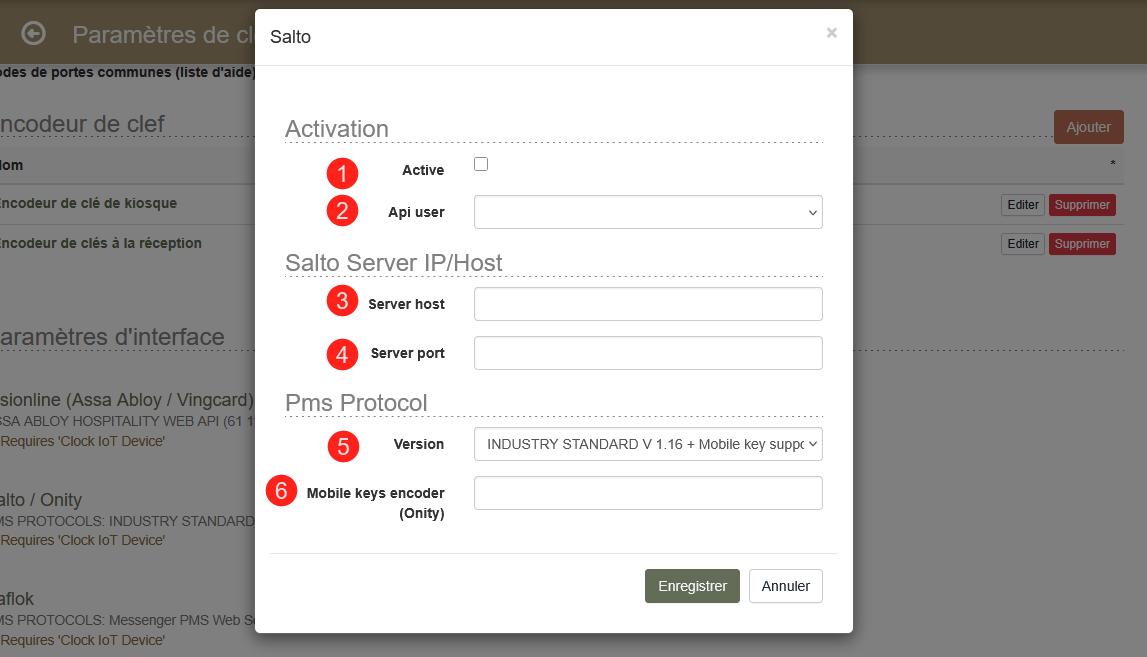The image size is (1147, 657).
Task: Click the Server host input field
Action: click(x=648, y=304)
